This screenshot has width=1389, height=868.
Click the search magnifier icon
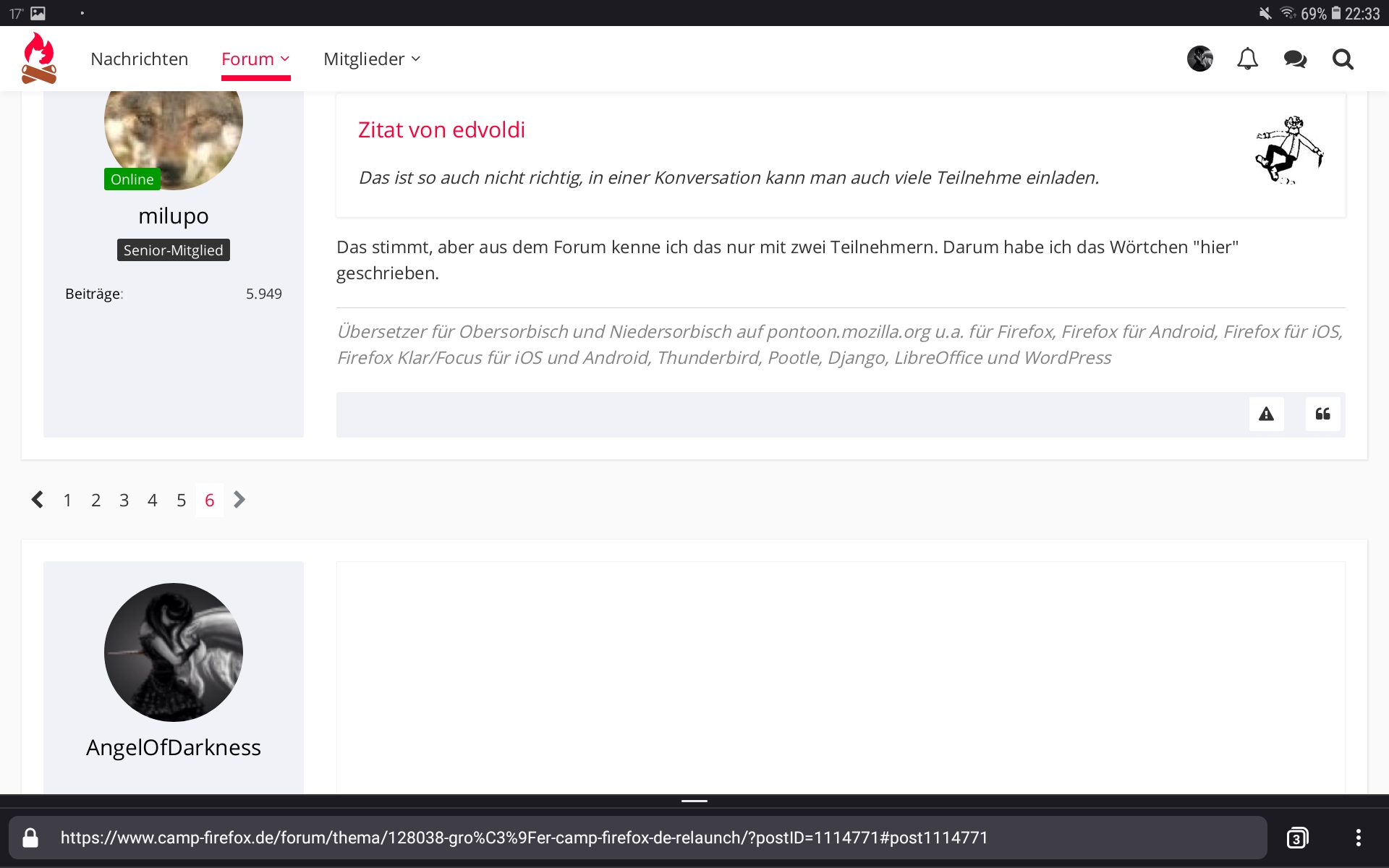[x=1343, y=59]
